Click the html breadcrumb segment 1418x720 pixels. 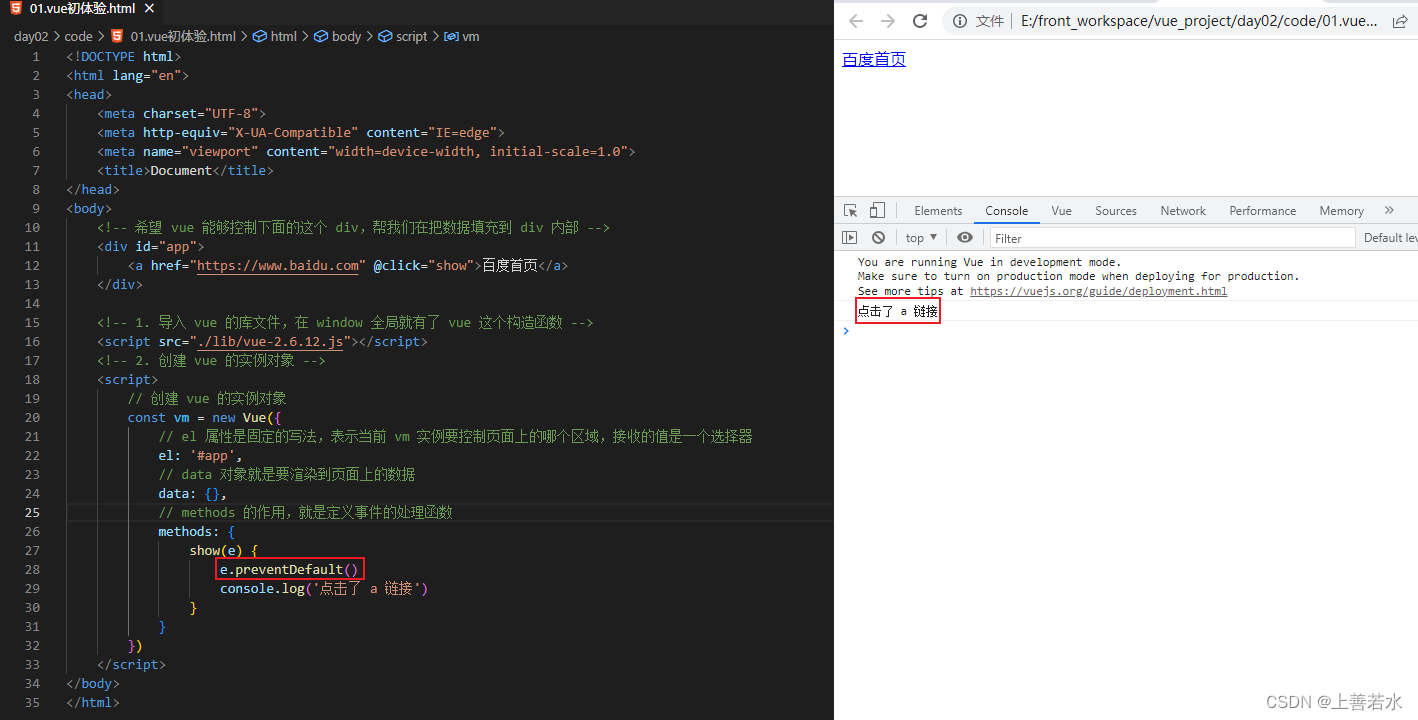coord(284,36)
